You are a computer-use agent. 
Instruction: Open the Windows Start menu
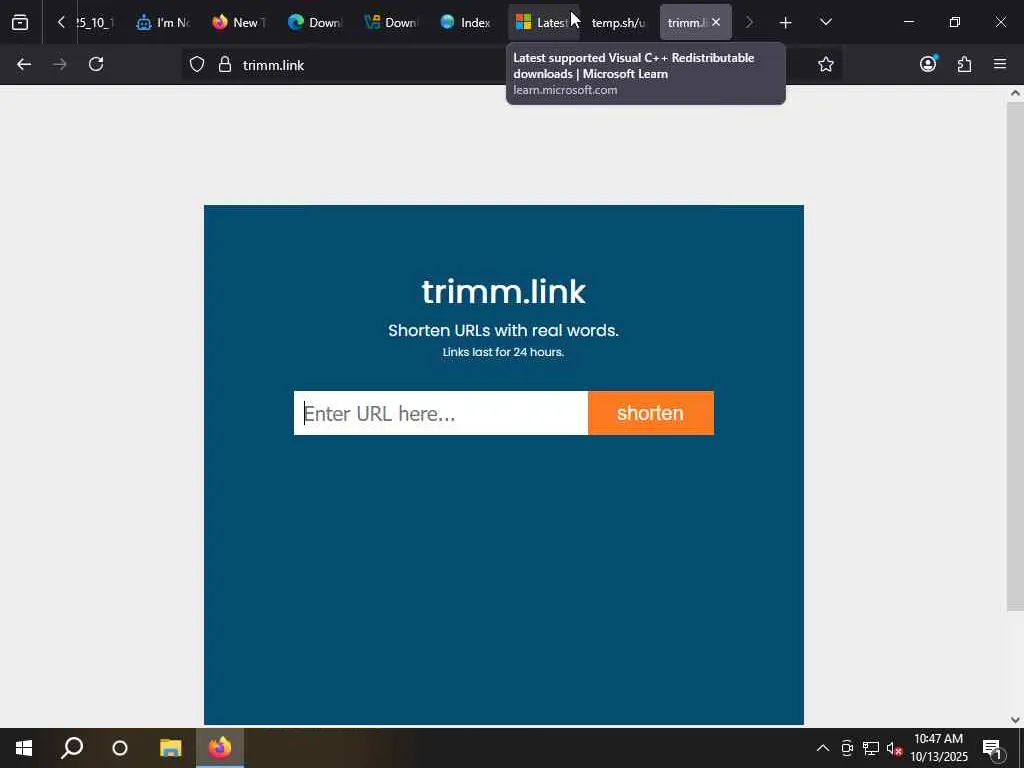tap(24, 748)
